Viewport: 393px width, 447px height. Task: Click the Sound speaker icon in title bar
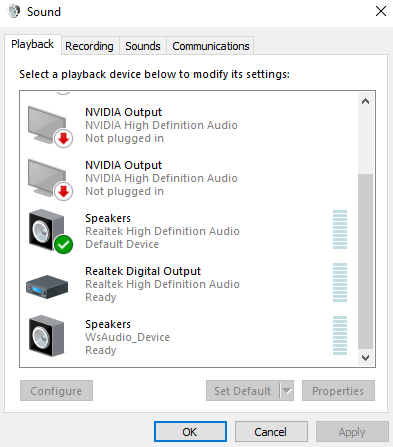(x=14, y=12)
